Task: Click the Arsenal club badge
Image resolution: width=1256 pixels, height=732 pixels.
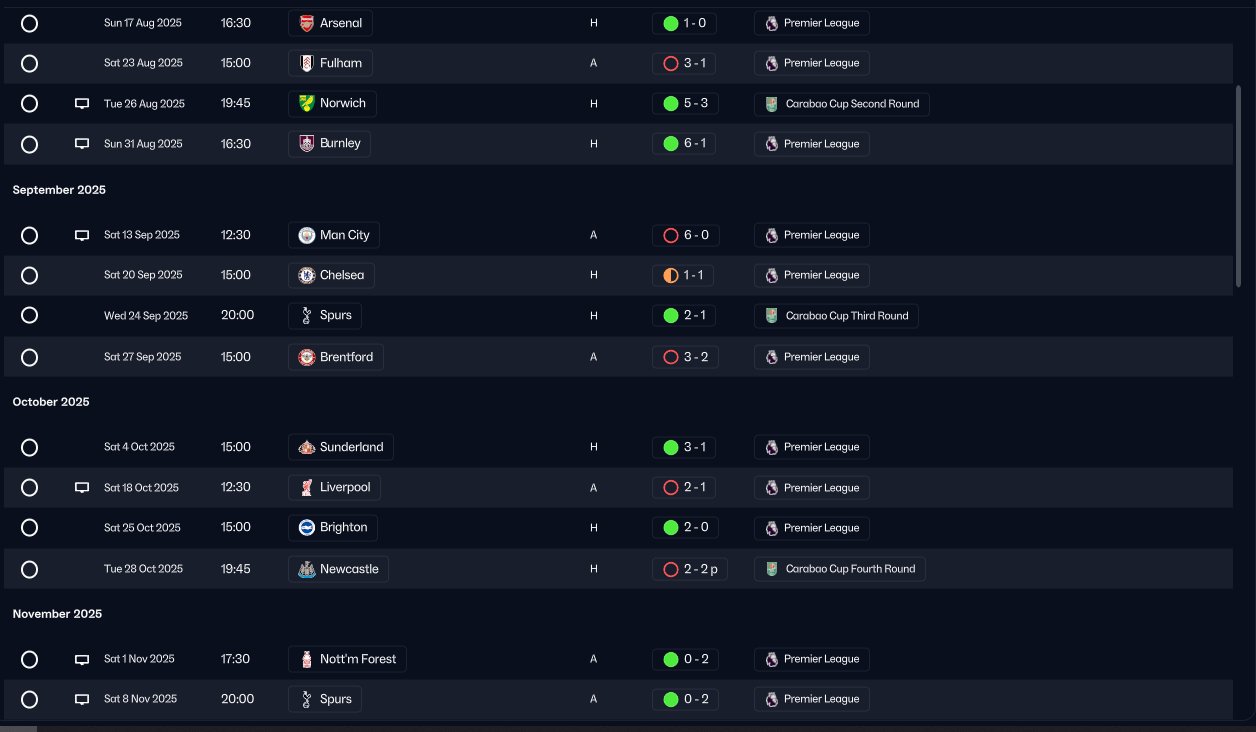Action: [x=307, y=23]
